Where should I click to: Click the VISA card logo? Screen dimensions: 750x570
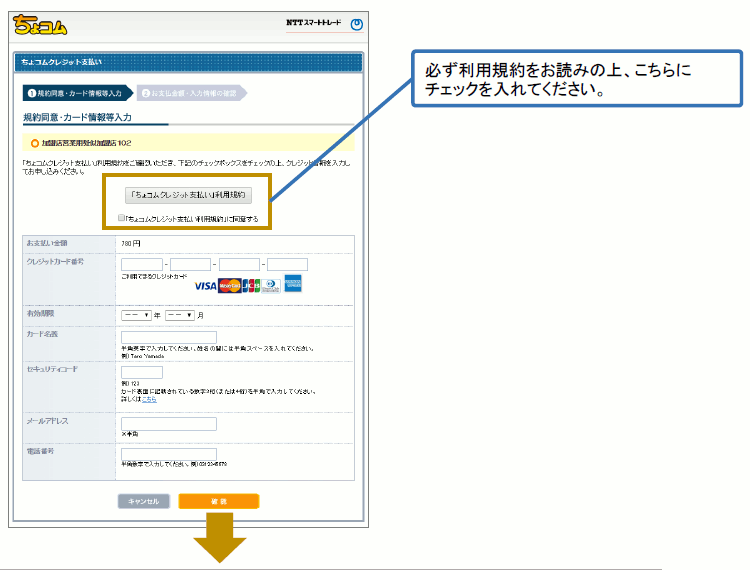pos(205,286)
